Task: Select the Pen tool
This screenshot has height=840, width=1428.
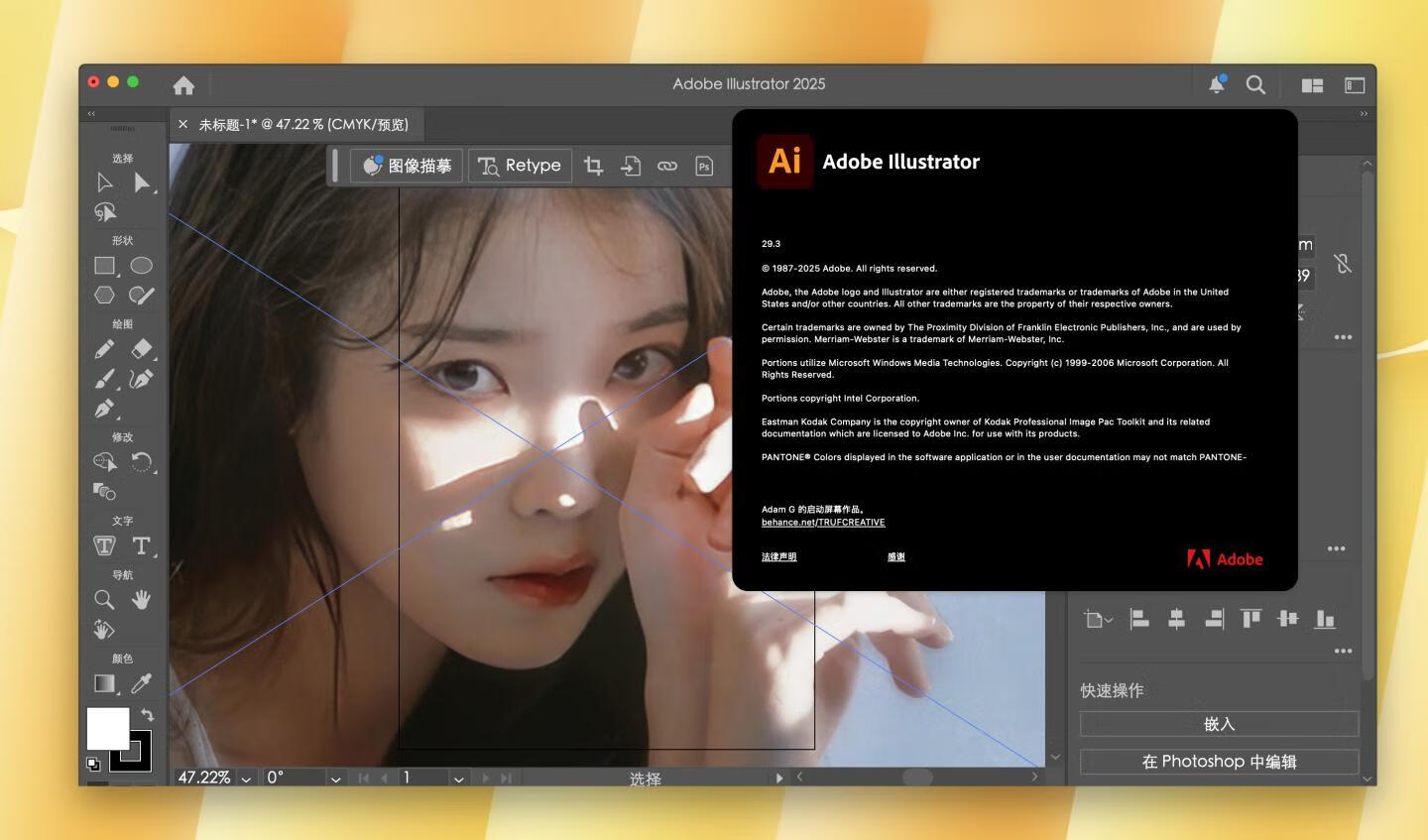Action: [104, 409]
